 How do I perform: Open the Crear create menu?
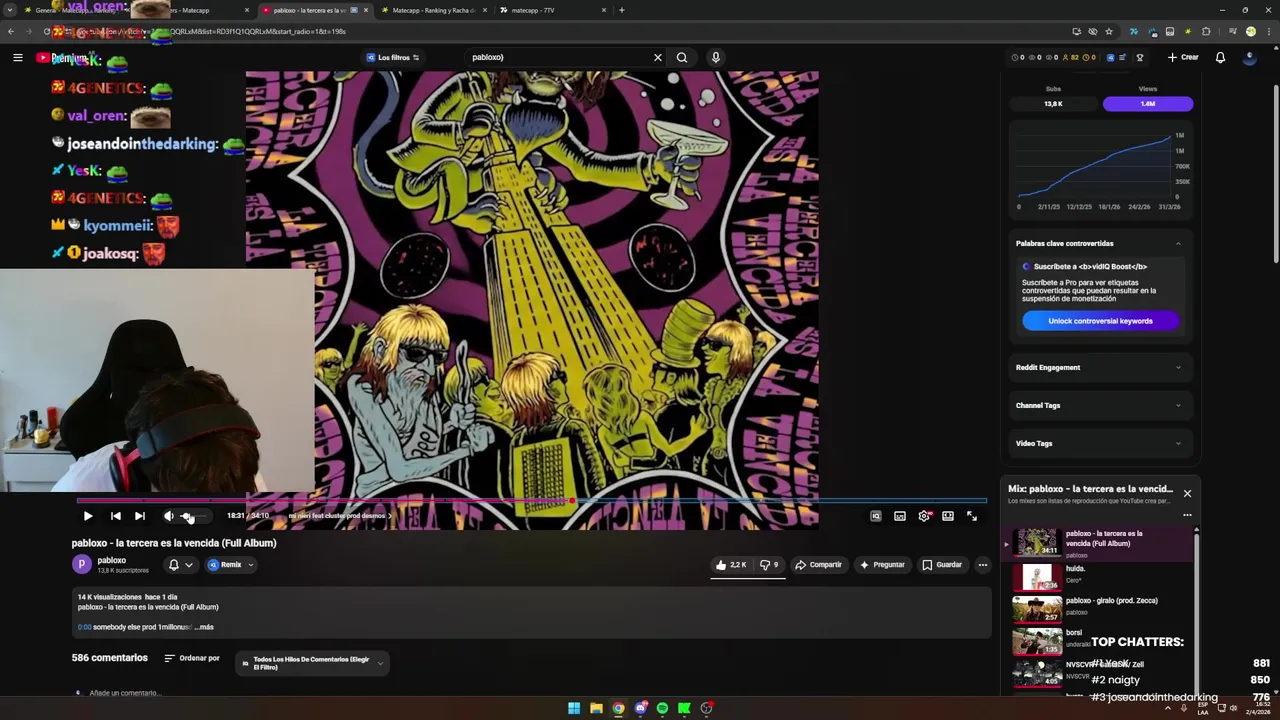(1182, 57)
